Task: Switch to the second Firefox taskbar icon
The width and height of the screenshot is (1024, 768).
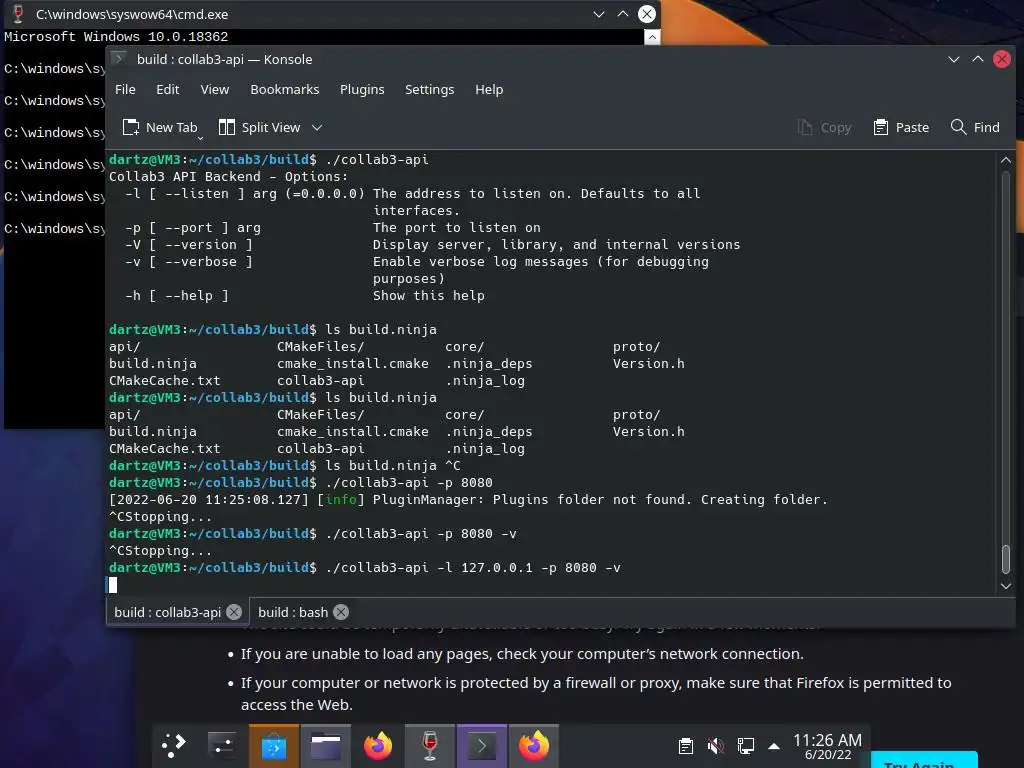Action: (534, 745)
